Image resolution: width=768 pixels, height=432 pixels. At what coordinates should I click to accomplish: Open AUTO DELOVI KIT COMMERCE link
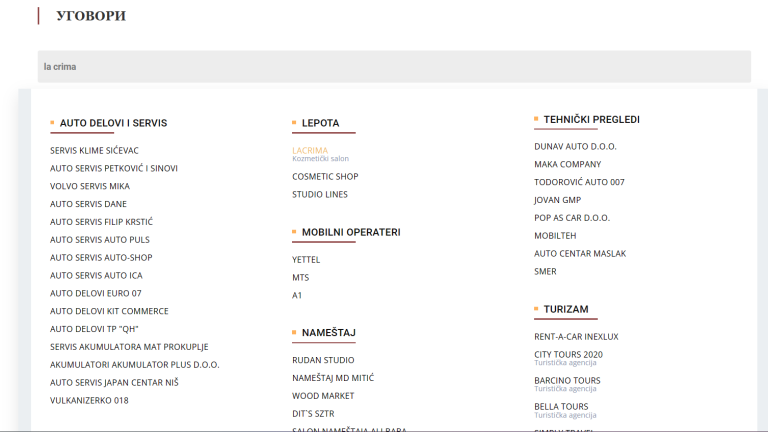tap(109, 312)
